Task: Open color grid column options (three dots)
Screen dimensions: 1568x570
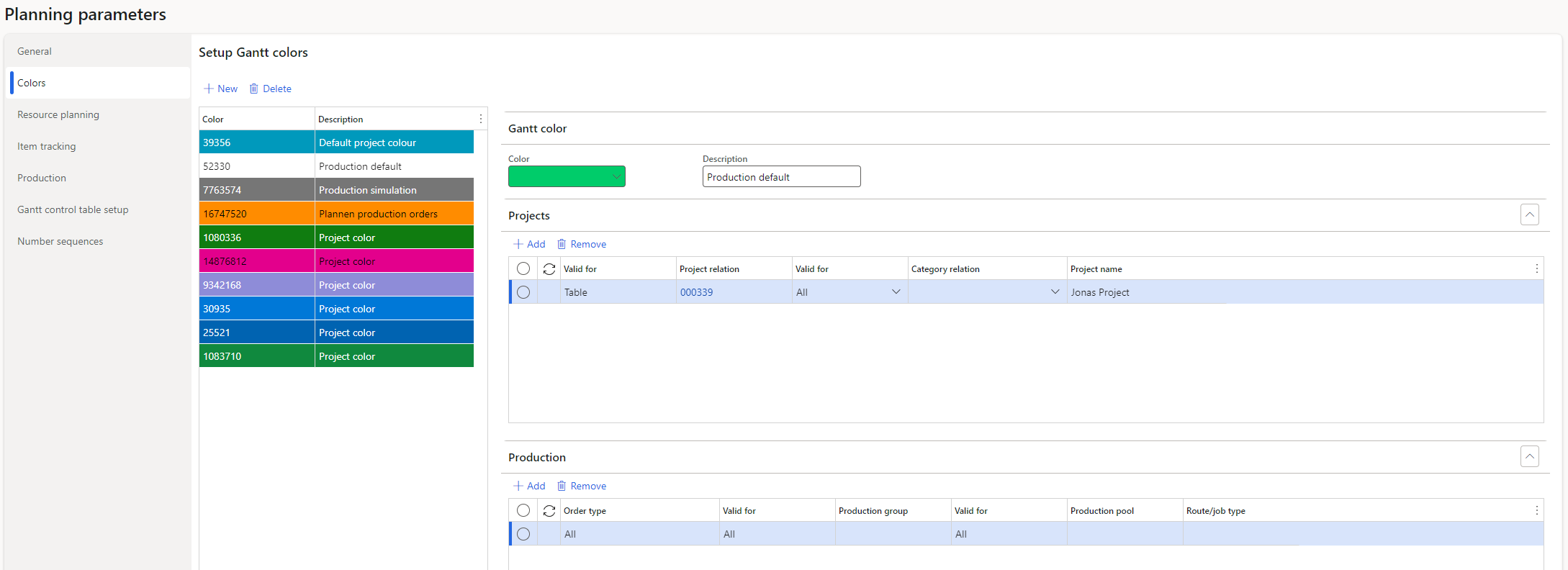Action: [481, 119]
